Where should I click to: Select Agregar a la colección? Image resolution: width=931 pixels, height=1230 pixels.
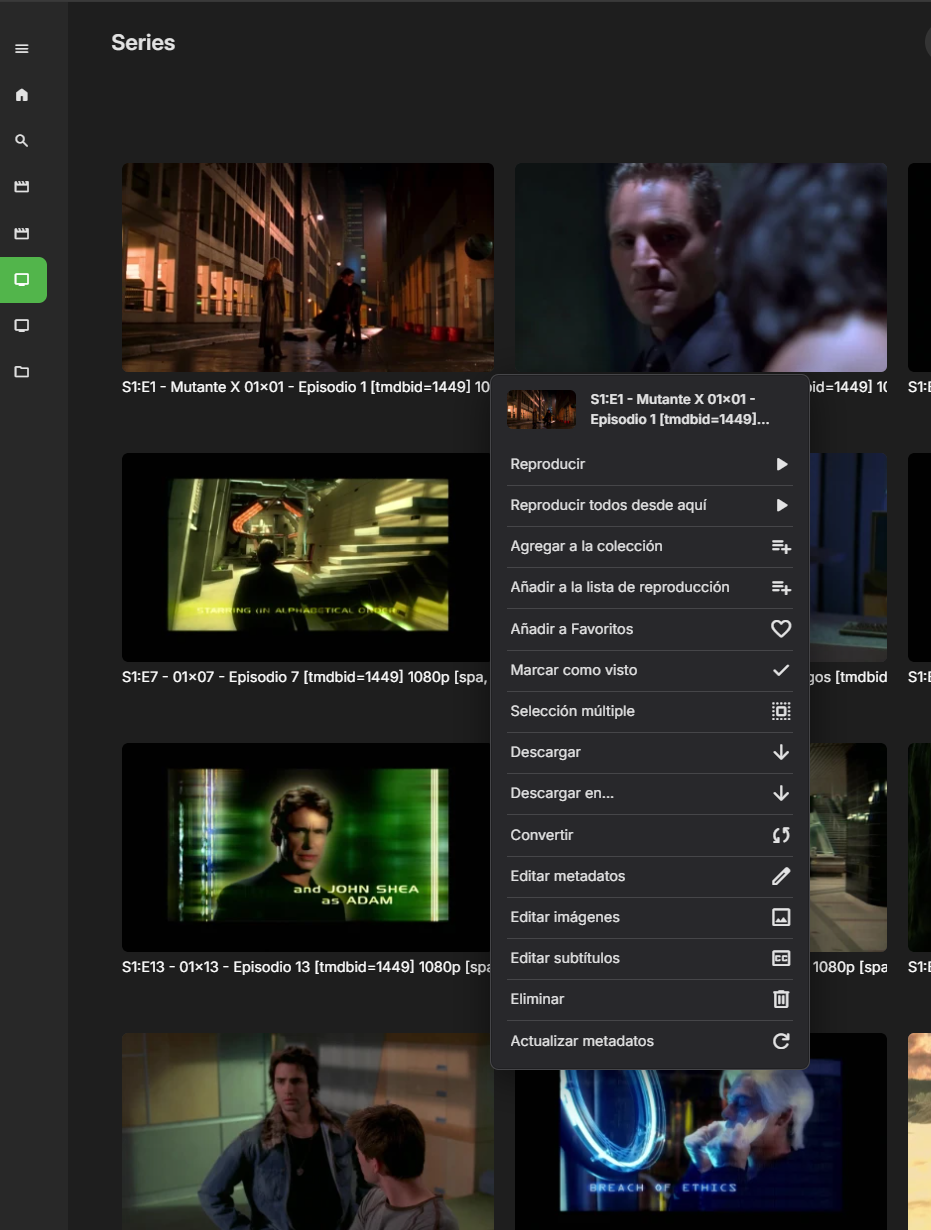(x=586, y=546)
